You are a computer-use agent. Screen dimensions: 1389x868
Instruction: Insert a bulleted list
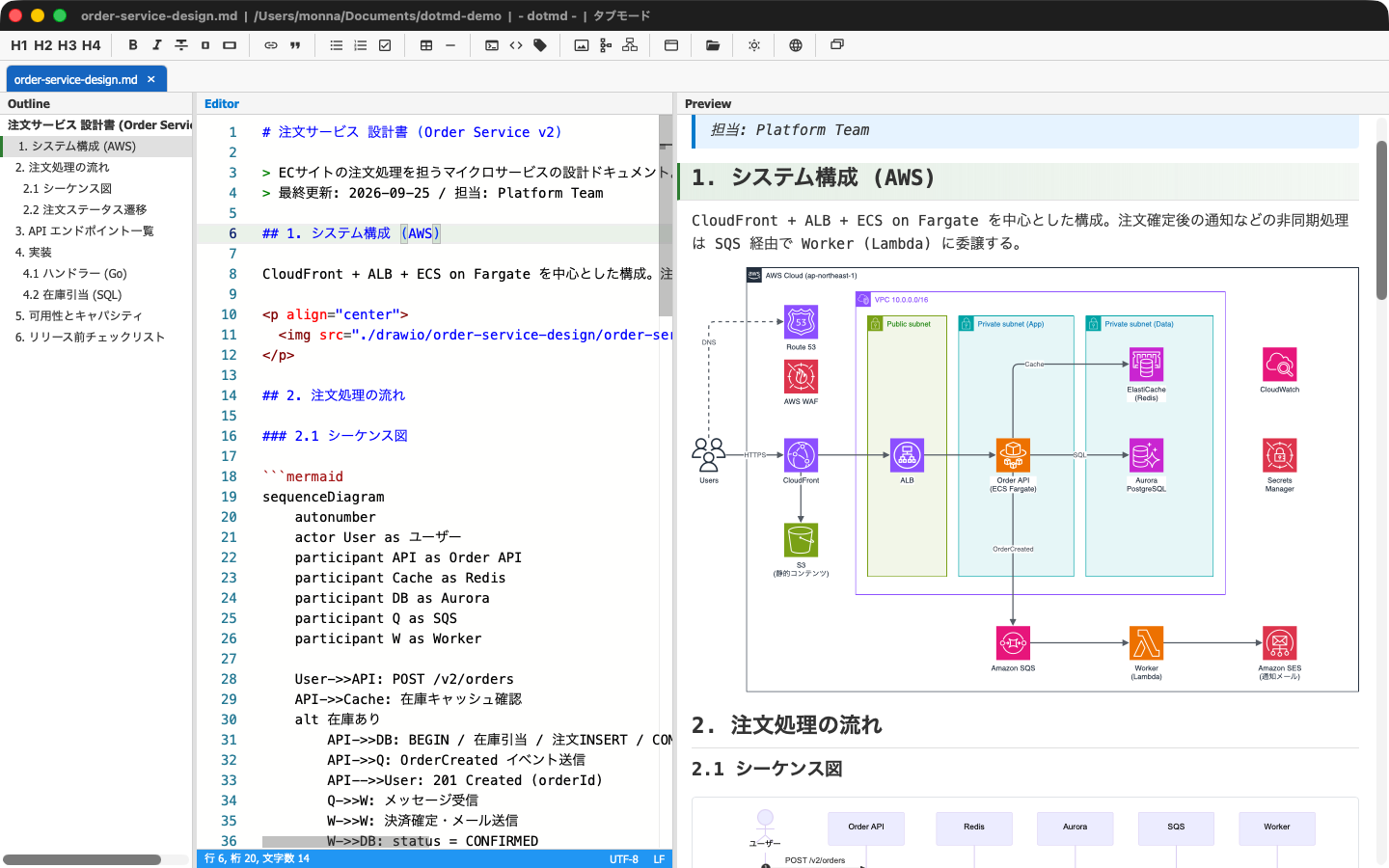pos(337,45)
